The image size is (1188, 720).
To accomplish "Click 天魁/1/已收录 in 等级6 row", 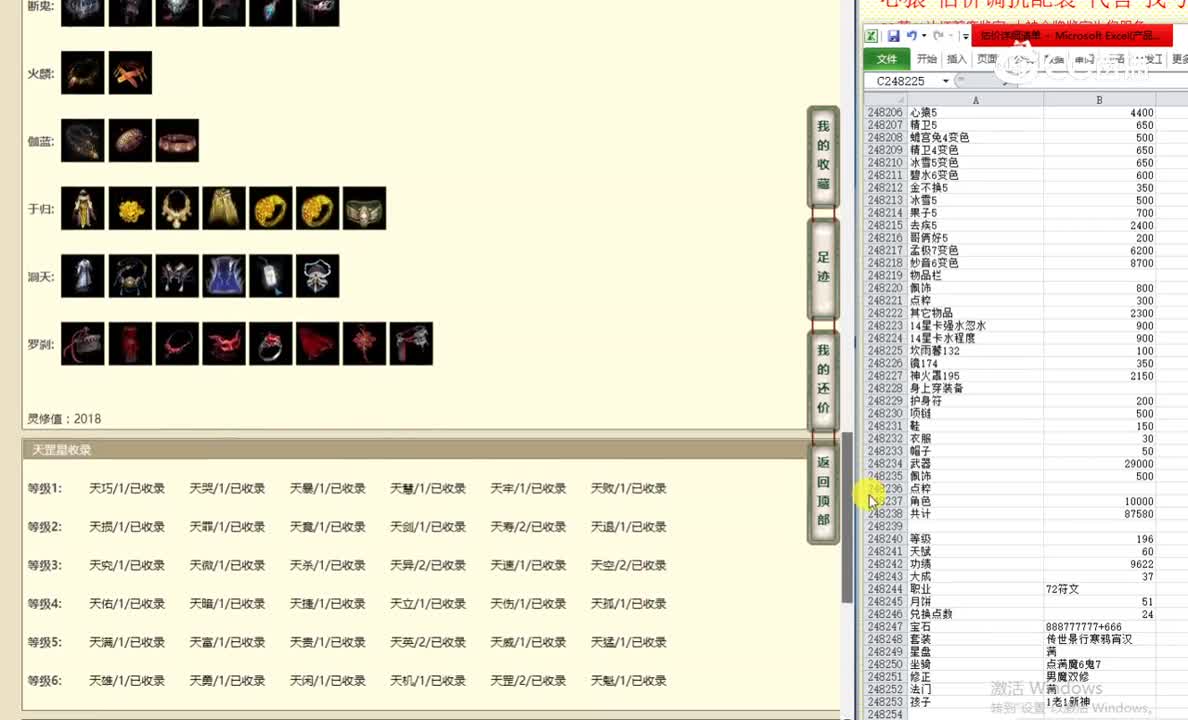I will pos(629,681).
